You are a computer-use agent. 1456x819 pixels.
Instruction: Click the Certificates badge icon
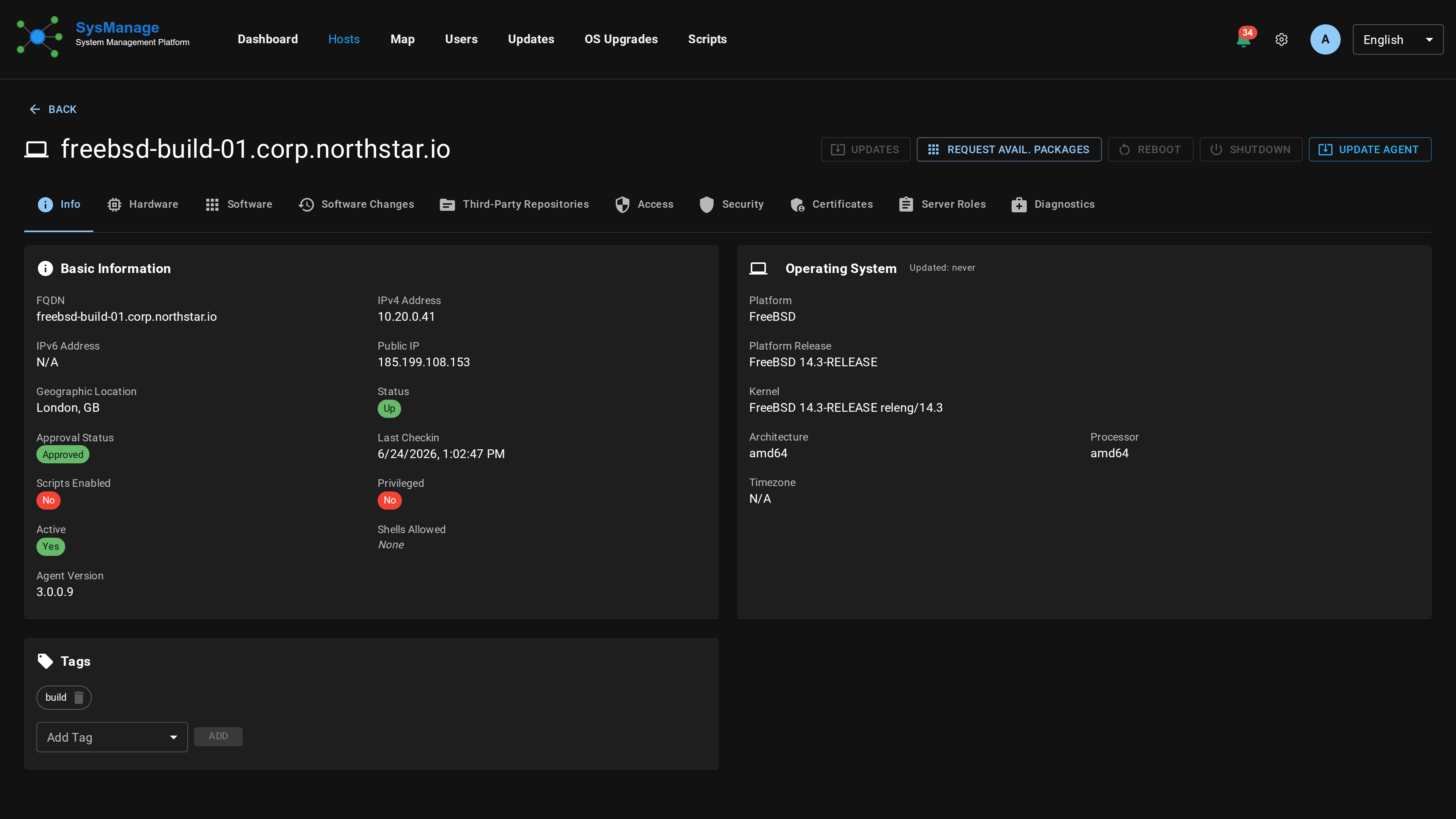[x=797, y=205]
